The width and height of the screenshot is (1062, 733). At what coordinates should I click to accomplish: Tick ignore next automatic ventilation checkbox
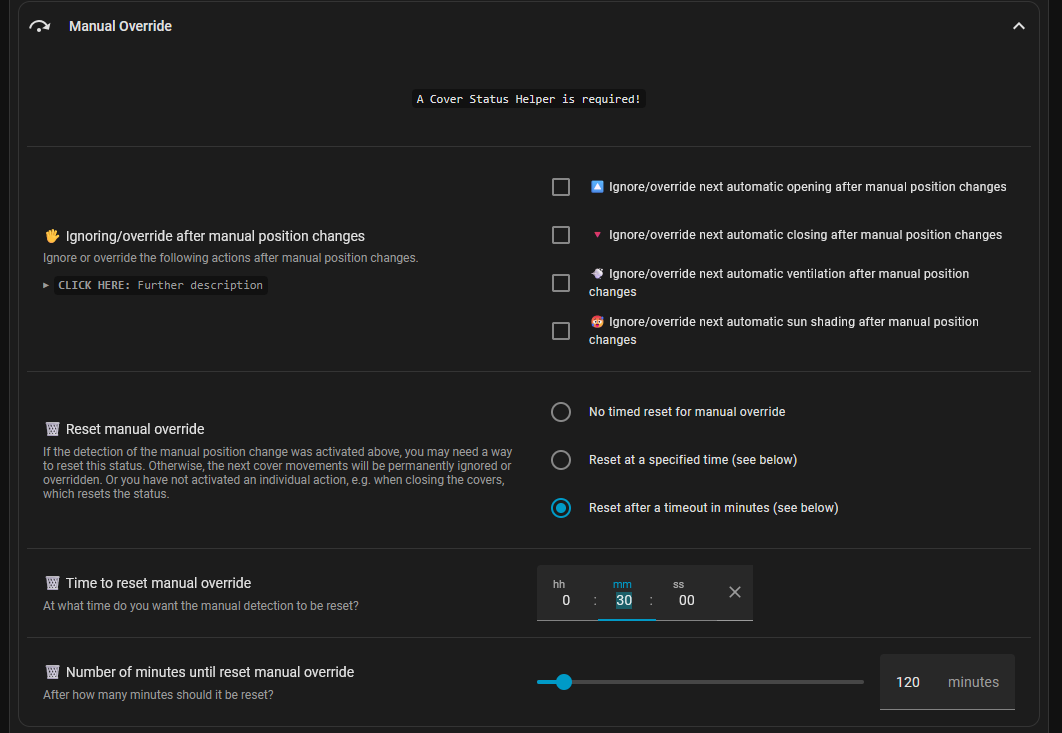pyautogui.click(x=561, y=283)
